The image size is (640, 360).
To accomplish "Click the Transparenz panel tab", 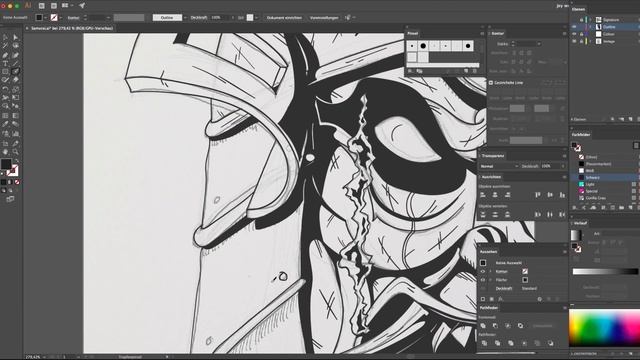I will (x=493, y=156).
